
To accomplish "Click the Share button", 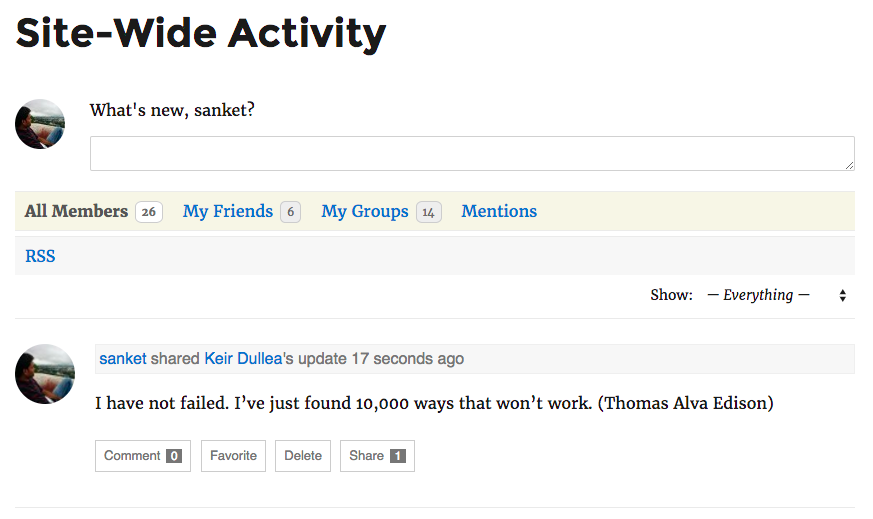I will [x=377, y=455].
